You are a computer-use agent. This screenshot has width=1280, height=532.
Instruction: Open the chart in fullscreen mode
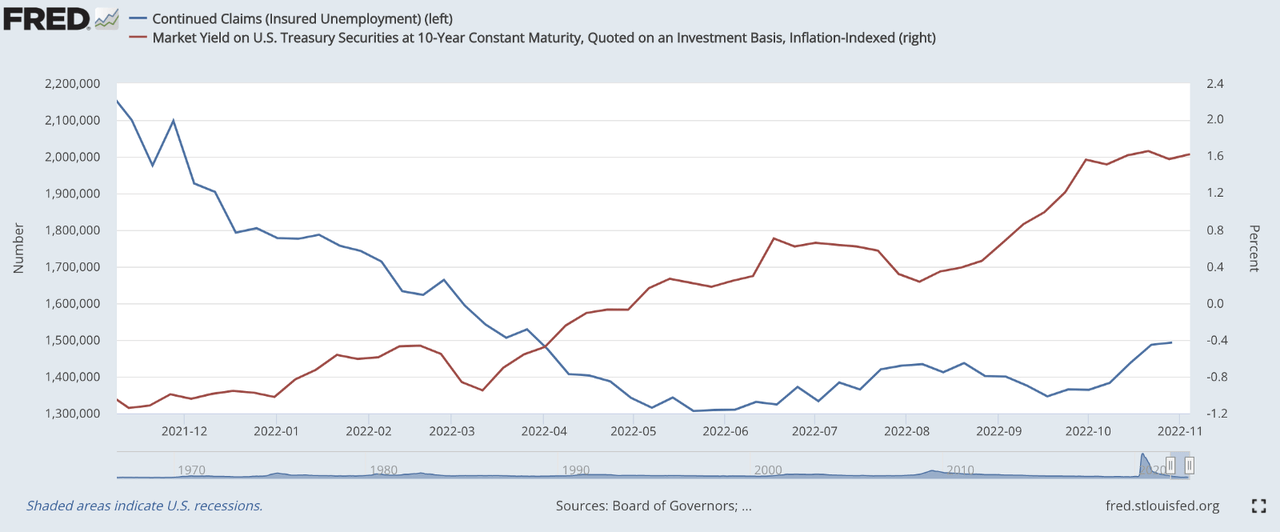[x=1259, y=506]
